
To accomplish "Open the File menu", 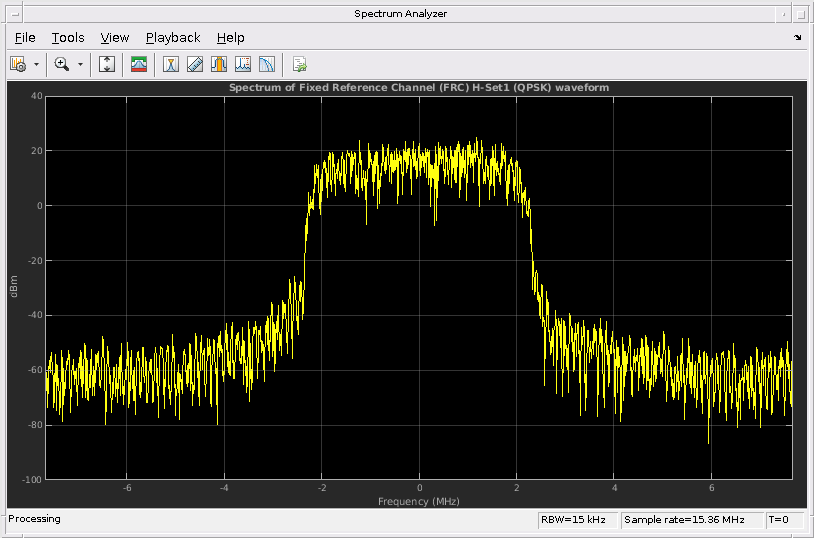I will point(25,38).
